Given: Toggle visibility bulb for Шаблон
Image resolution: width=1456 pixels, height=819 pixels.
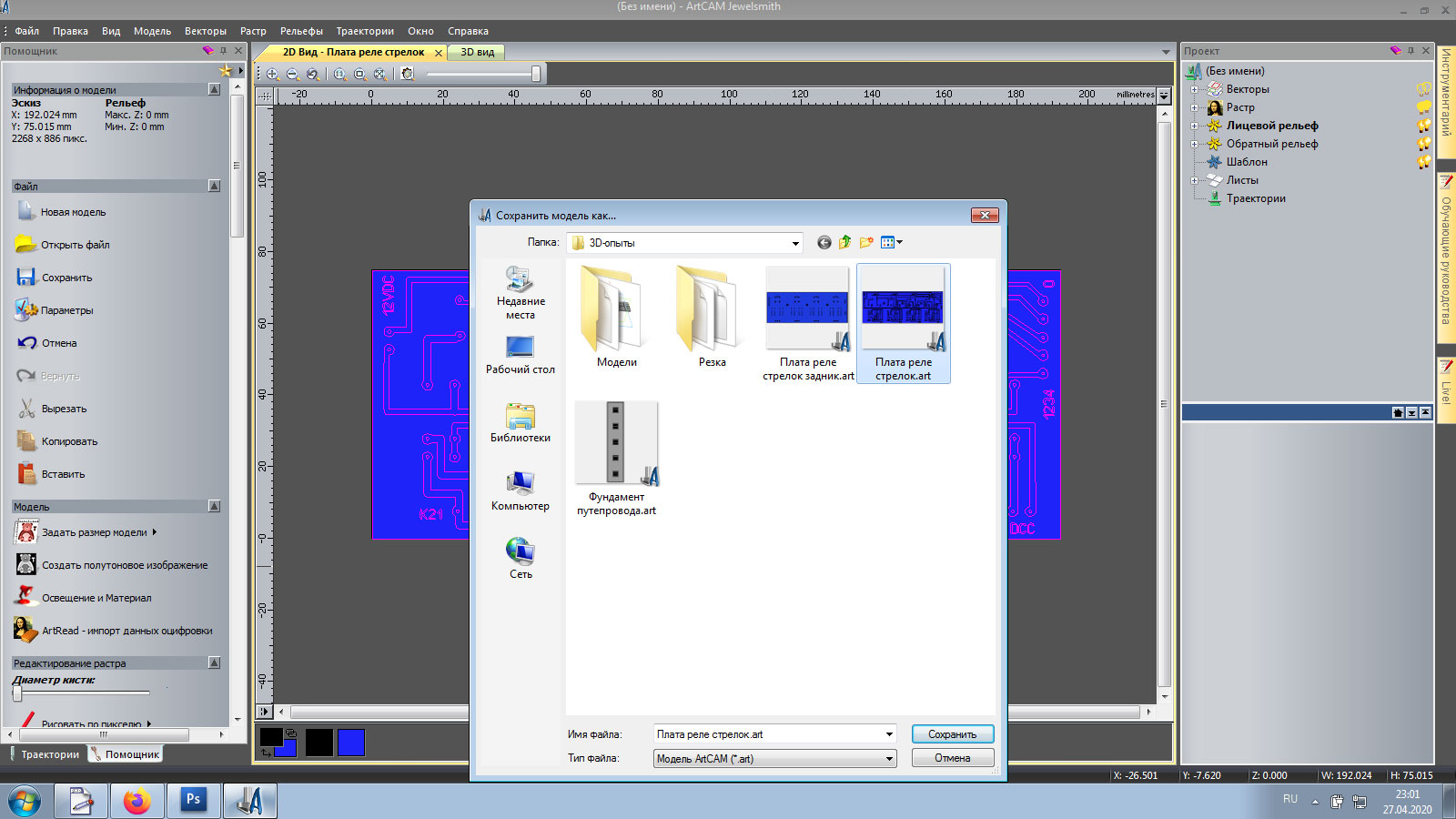Looking at the screenshot, I should [x=1424, y=162].
